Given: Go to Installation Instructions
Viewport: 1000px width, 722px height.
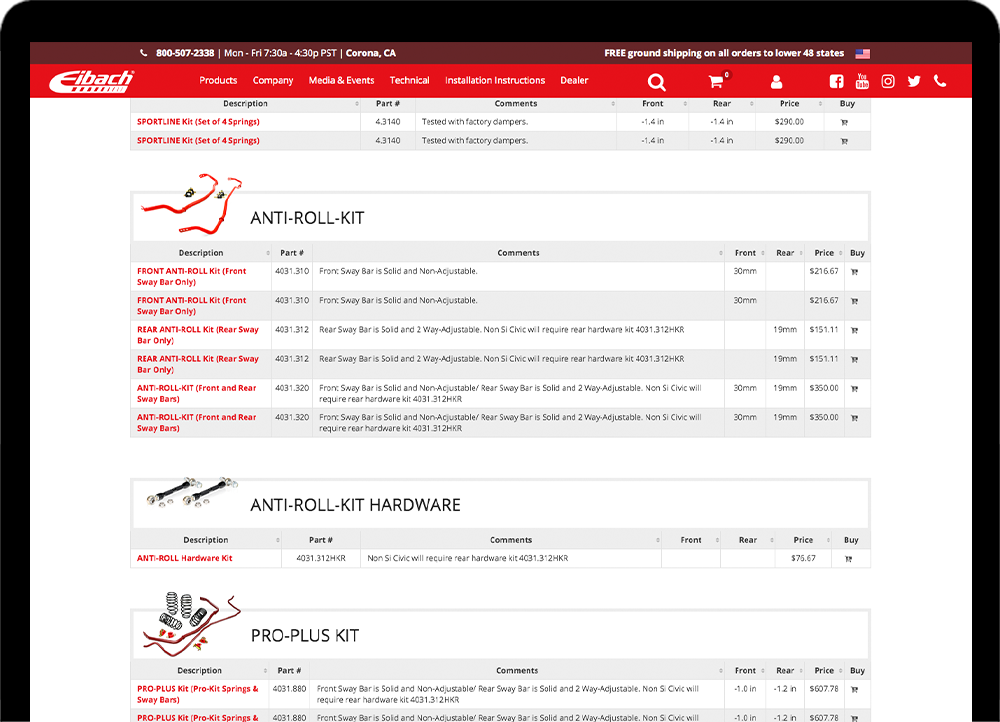Looking at the screenshot, I should (x=495, y=80).
